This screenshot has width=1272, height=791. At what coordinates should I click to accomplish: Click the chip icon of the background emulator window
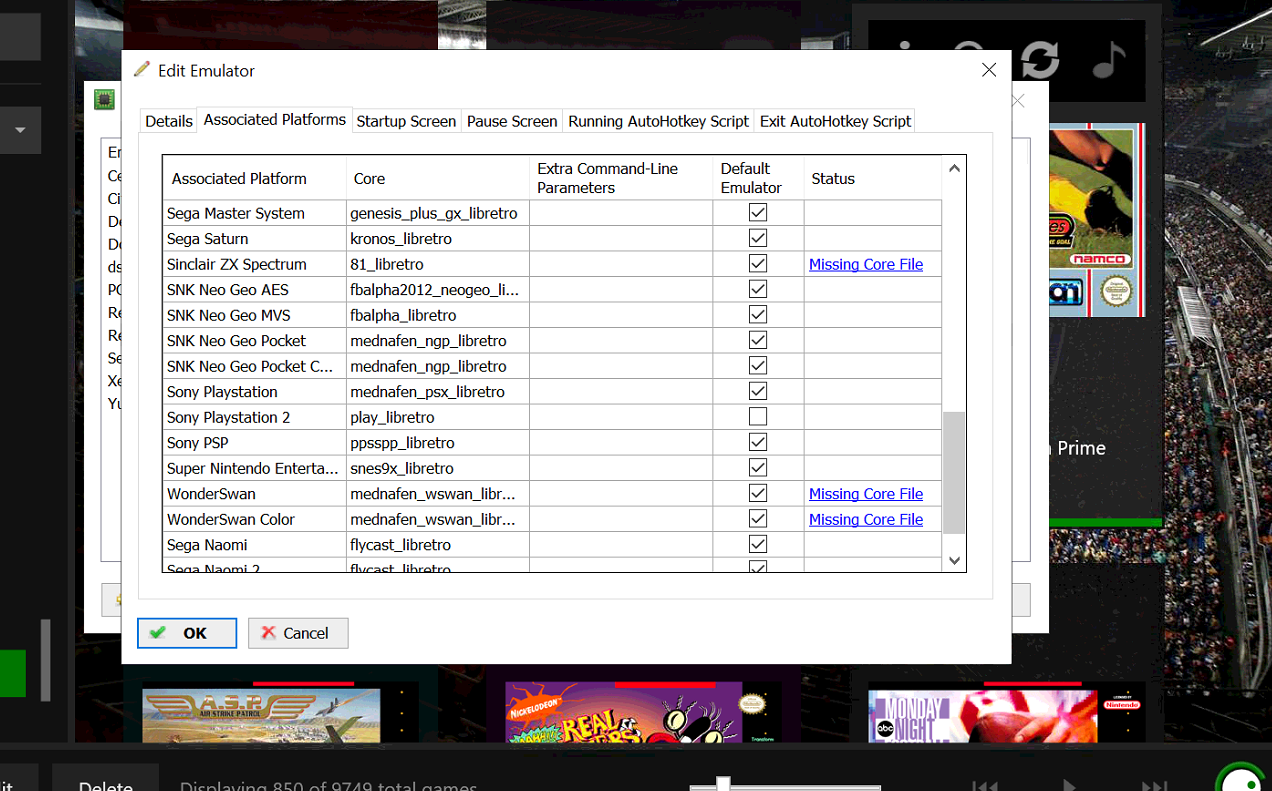[x=104, y=99]
